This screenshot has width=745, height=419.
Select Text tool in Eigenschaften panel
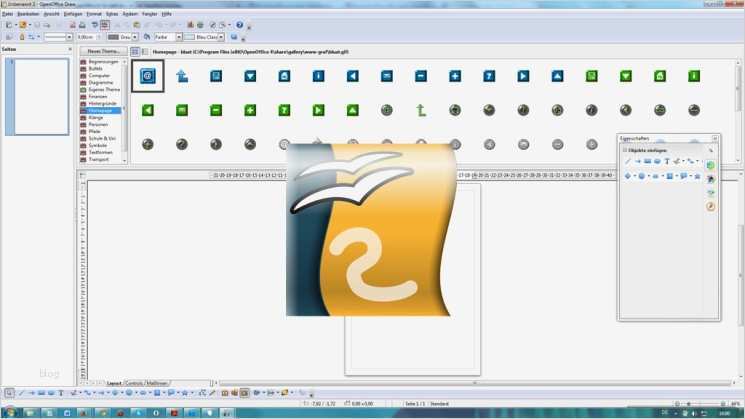[x=667, y=162]
